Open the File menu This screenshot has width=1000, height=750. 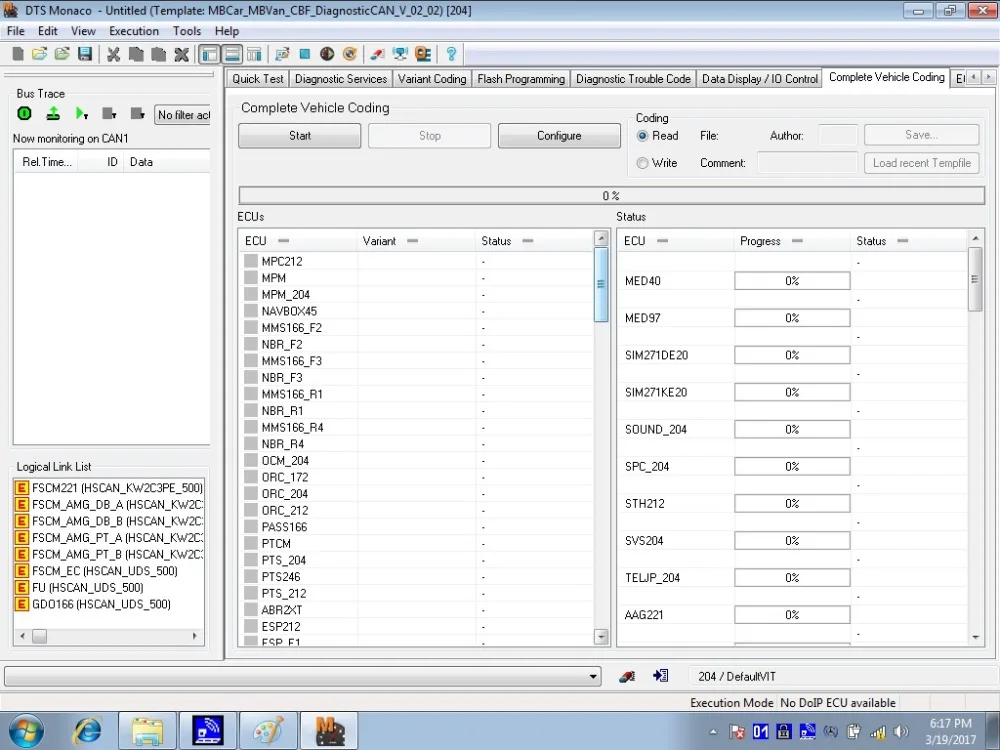click(x=15, y=31)
